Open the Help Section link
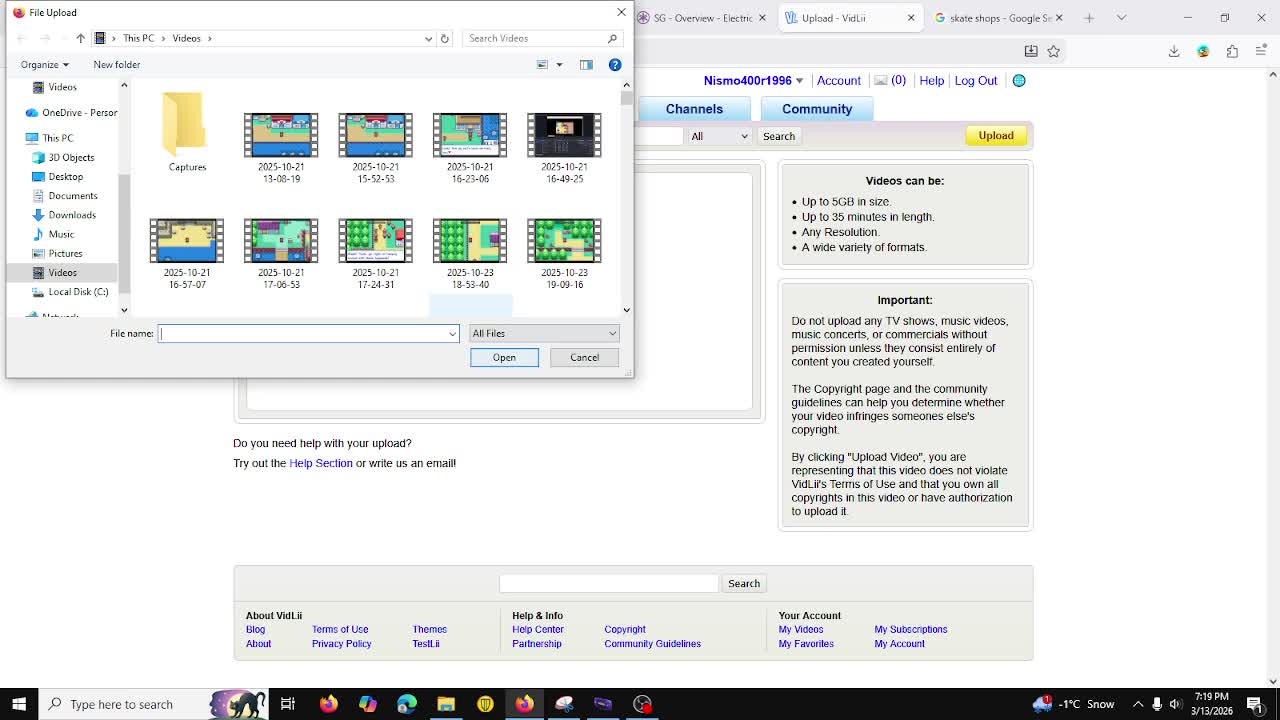 [x=321, y=463]
